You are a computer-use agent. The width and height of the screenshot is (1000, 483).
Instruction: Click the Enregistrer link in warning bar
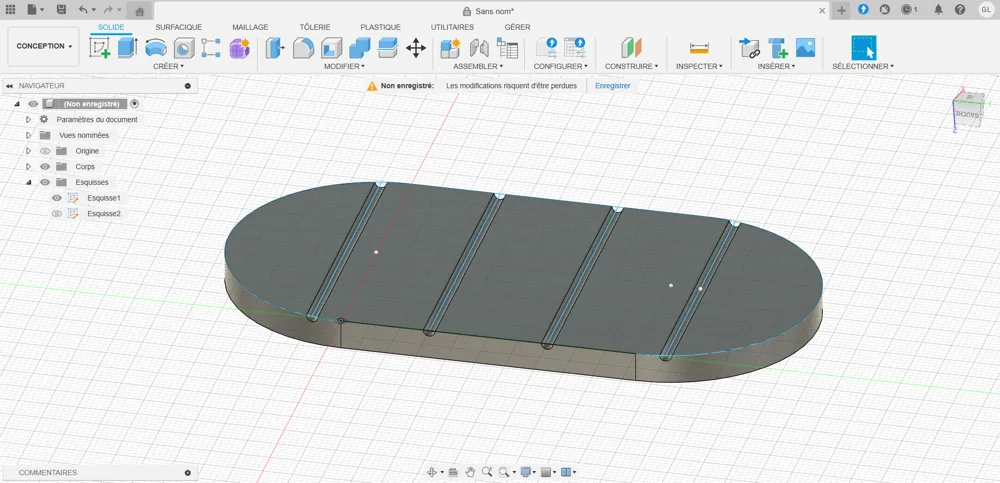tap(613, 85)
